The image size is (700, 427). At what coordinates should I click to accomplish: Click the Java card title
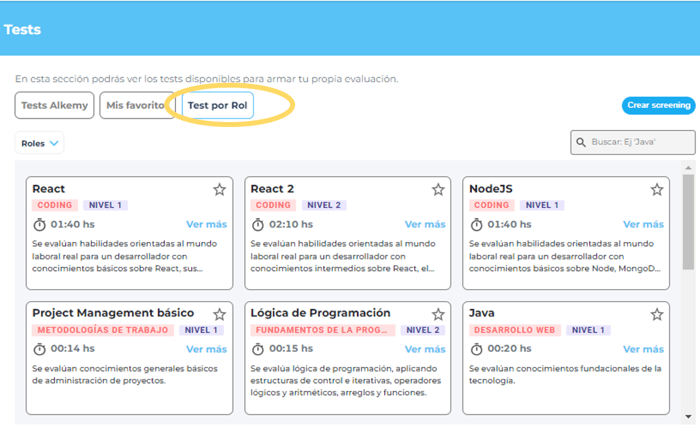[x=481, y=313]
